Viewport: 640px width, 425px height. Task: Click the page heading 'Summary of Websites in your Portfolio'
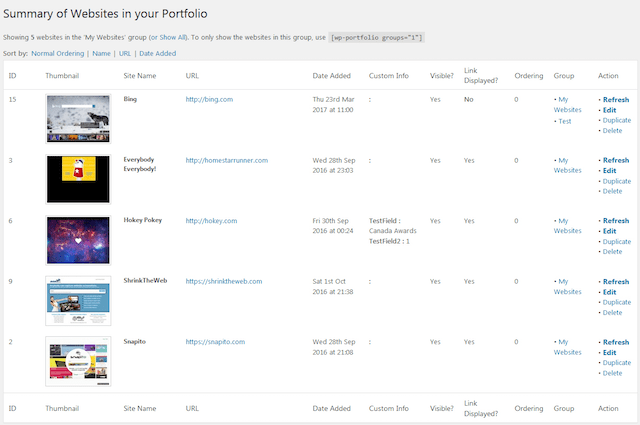click(105, 14)
